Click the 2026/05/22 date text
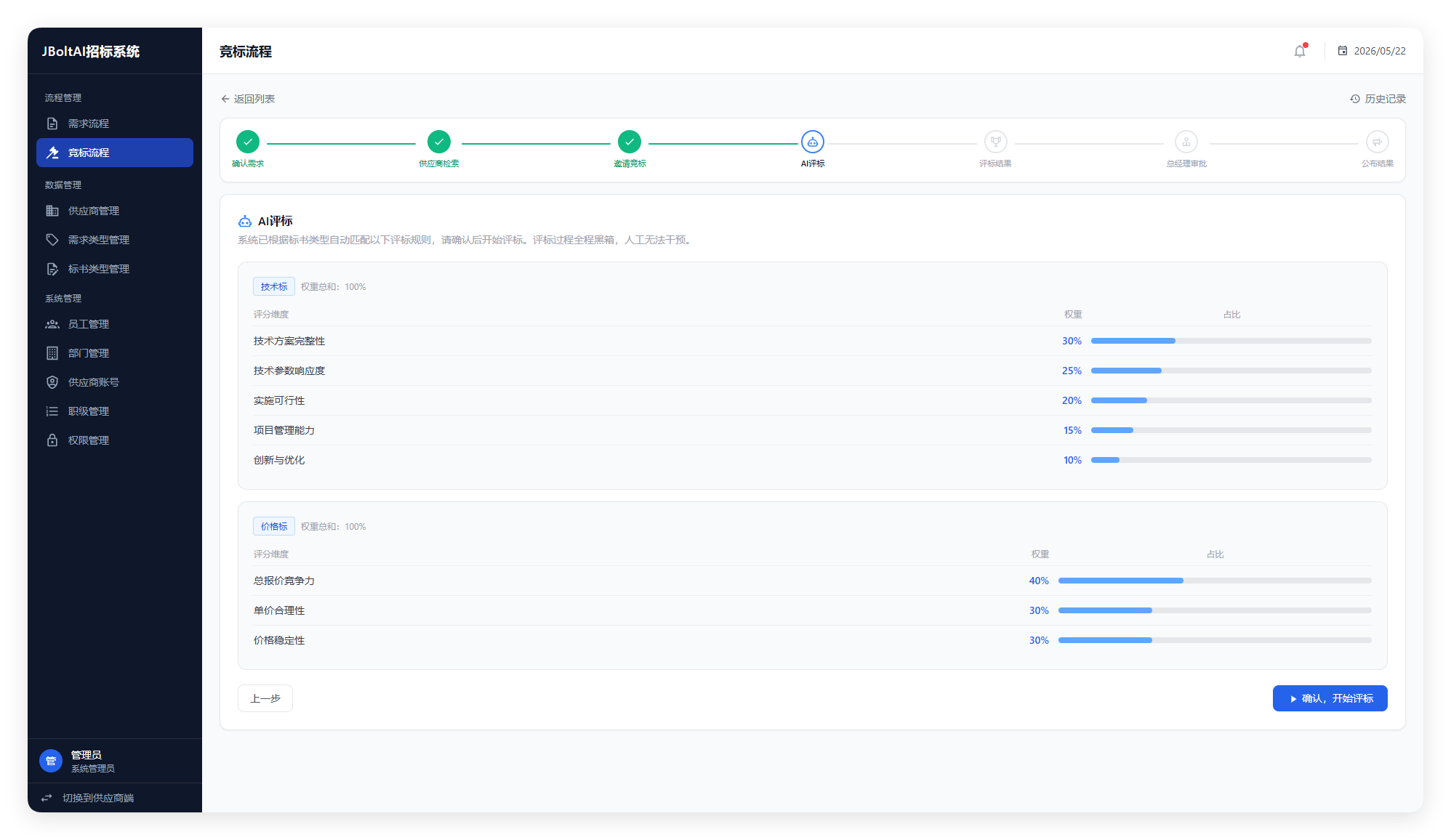This screenshot has width=1451, height=840. click(1380, 51)
